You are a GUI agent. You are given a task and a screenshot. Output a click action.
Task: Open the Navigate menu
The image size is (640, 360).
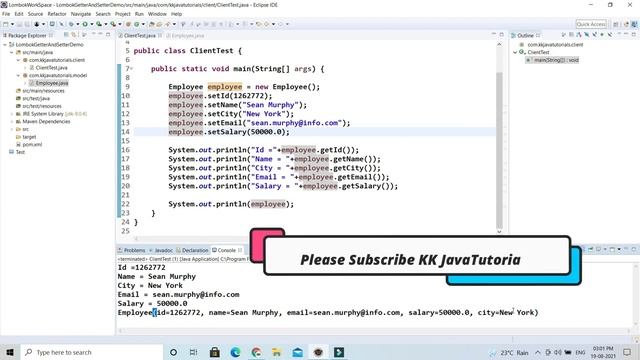point(81,14)
